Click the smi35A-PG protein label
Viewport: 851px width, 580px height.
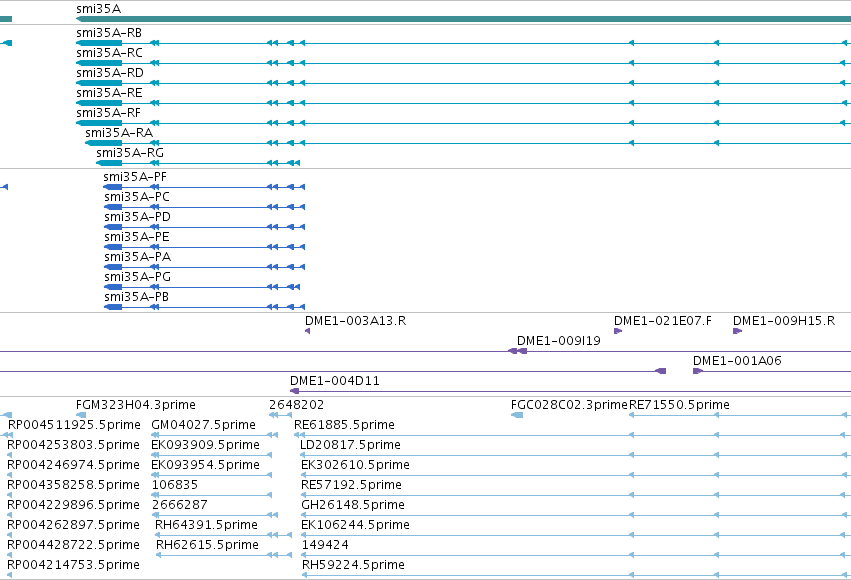coord(137,277)
